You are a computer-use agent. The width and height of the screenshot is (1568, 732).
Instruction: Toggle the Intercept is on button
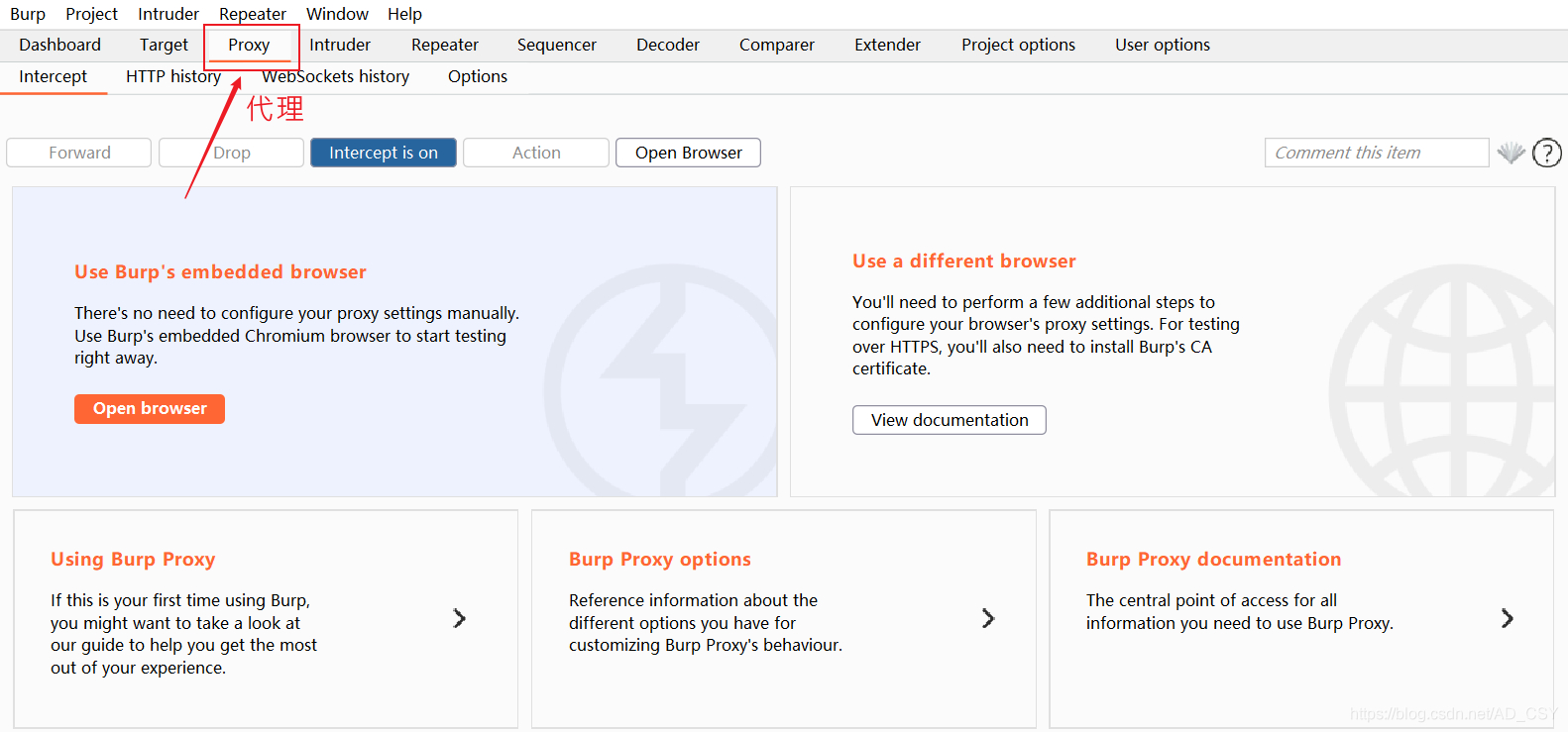[x=384, y=153]
